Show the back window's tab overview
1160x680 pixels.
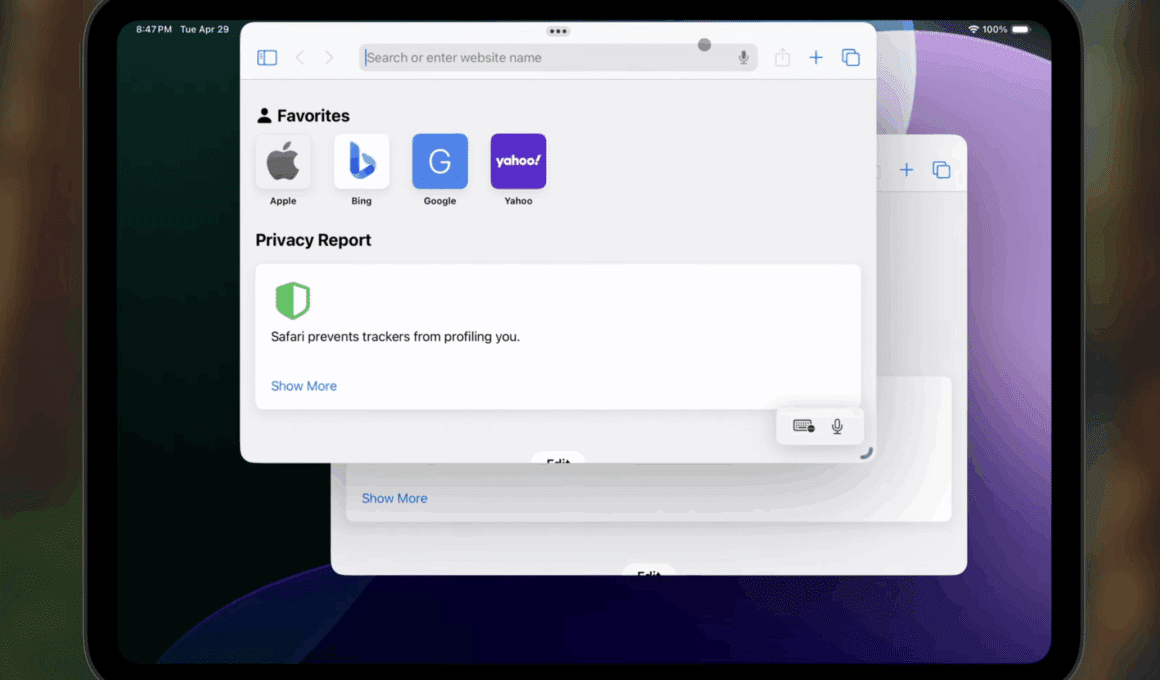tap(941, 170)
